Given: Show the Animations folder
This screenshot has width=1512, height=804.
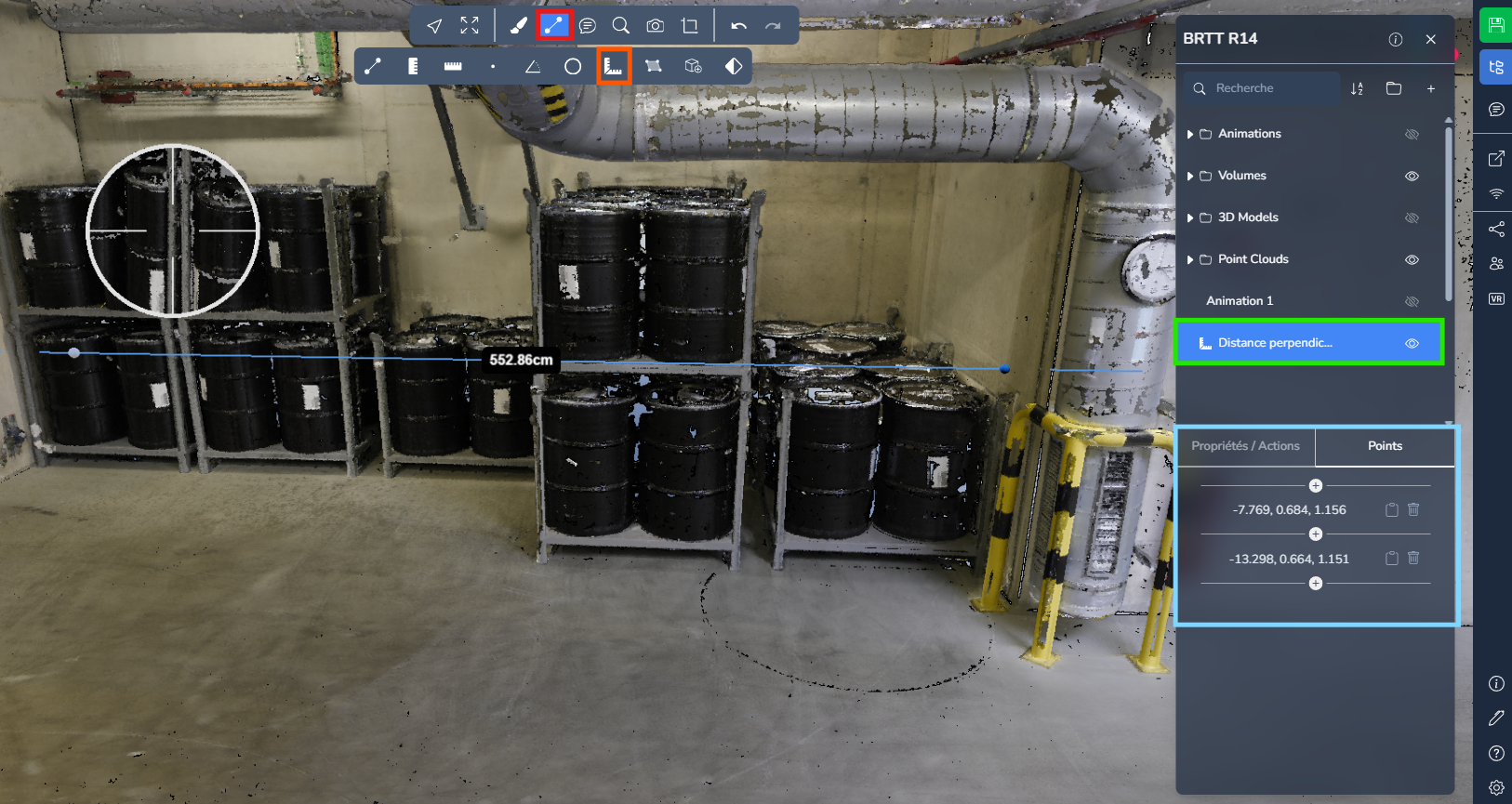Looking at the screenshot, I should pos(1412,134).
